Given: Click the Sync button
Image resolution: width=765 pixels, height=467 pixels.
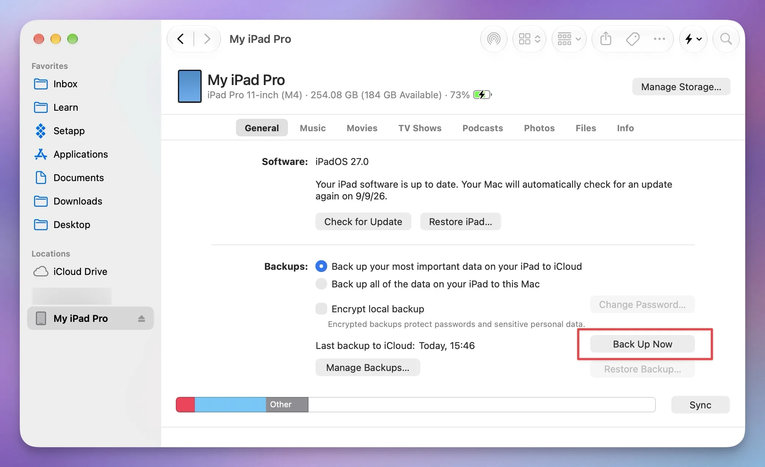Looking at the screenshot, I should pos(700,405).
